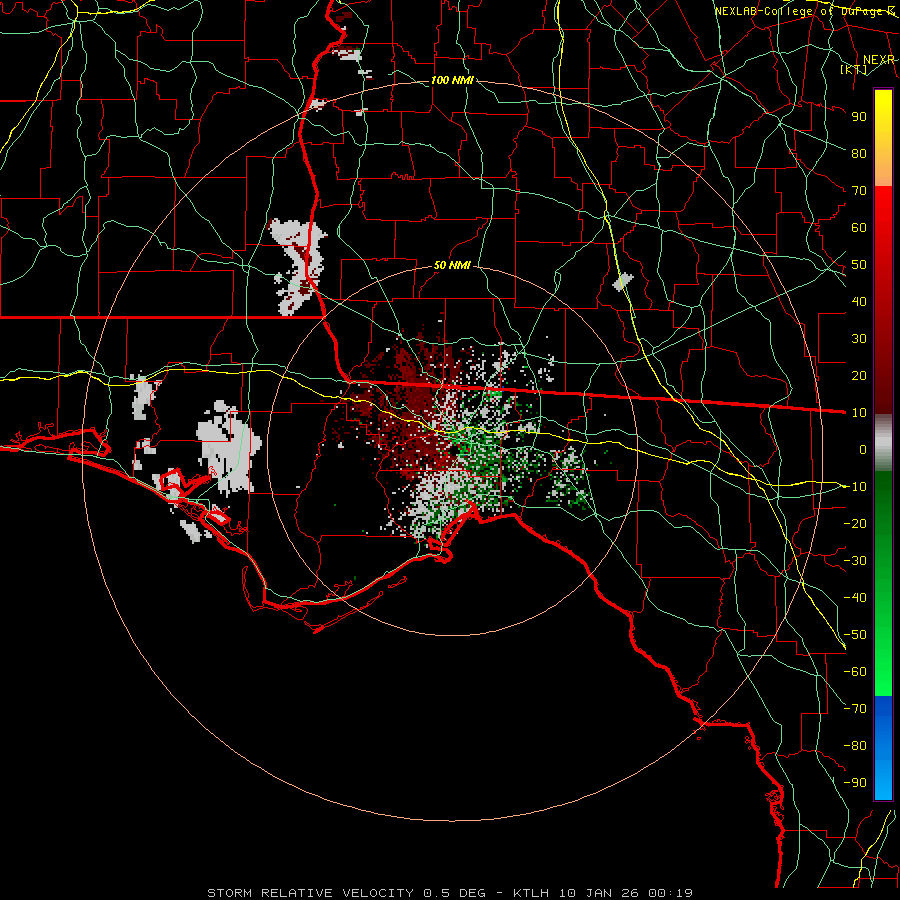This screenshot has height=900, width=900.
Task: Click the positive 90 scale label
Action: point(859,117)
